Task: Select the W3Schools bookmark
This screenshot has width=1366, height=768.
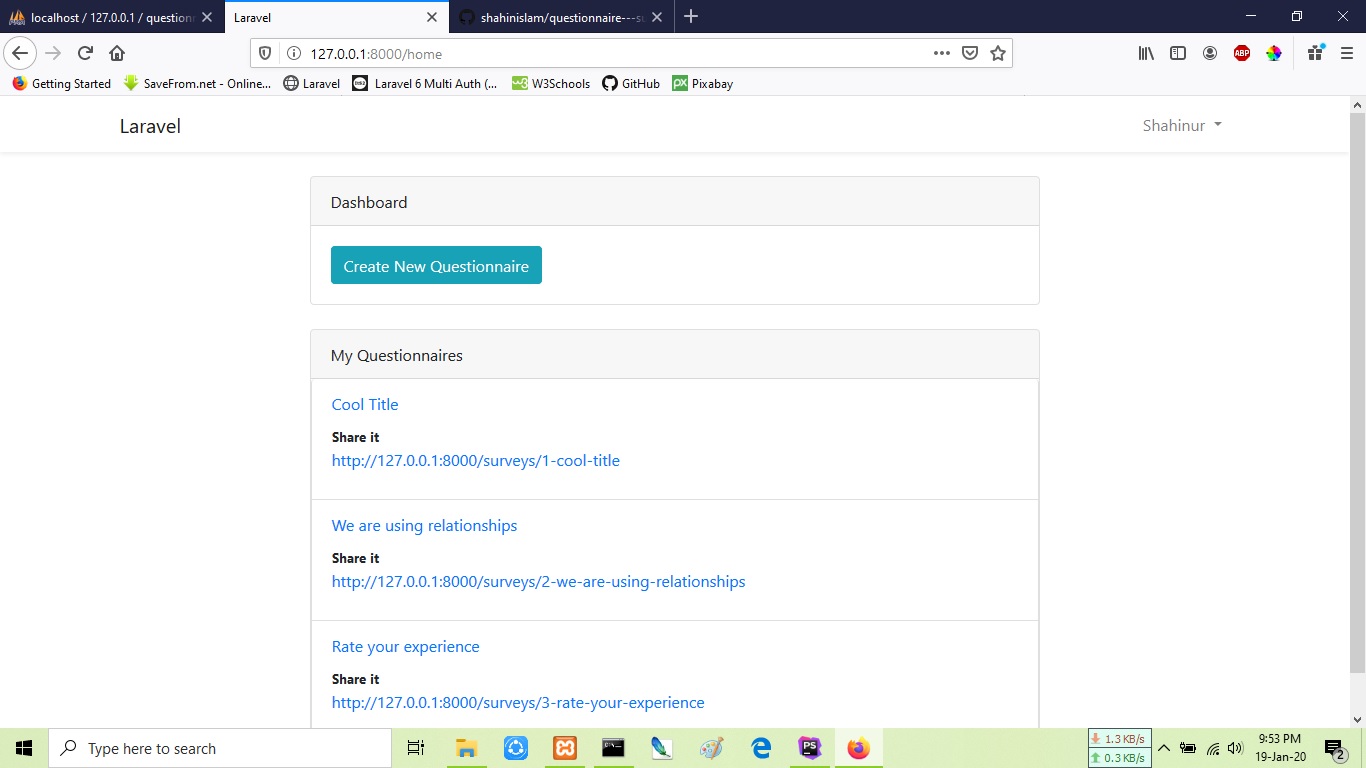Action: 551,84
